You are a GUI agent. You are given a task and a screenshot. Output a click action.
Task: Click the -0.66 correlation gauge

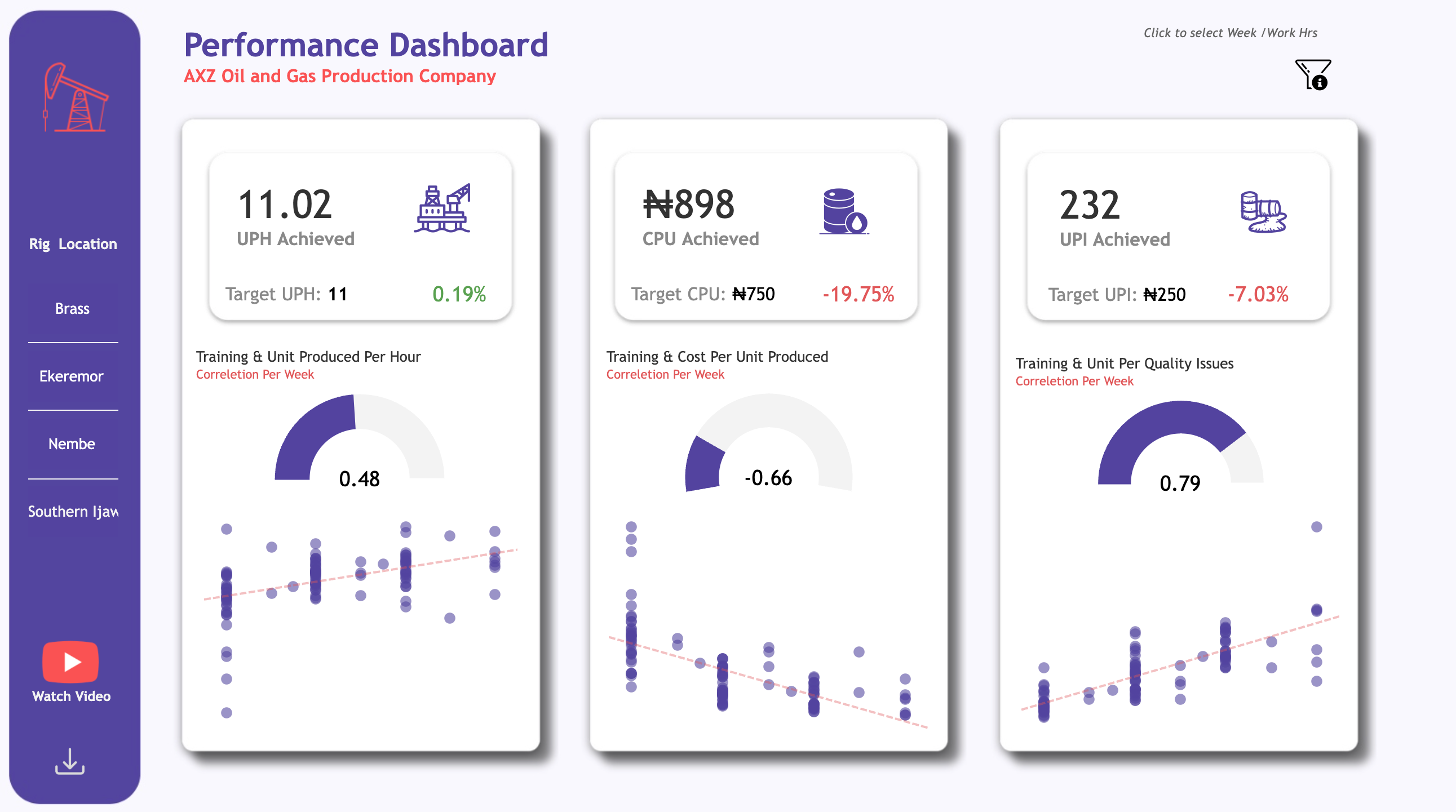pos(768,446)
